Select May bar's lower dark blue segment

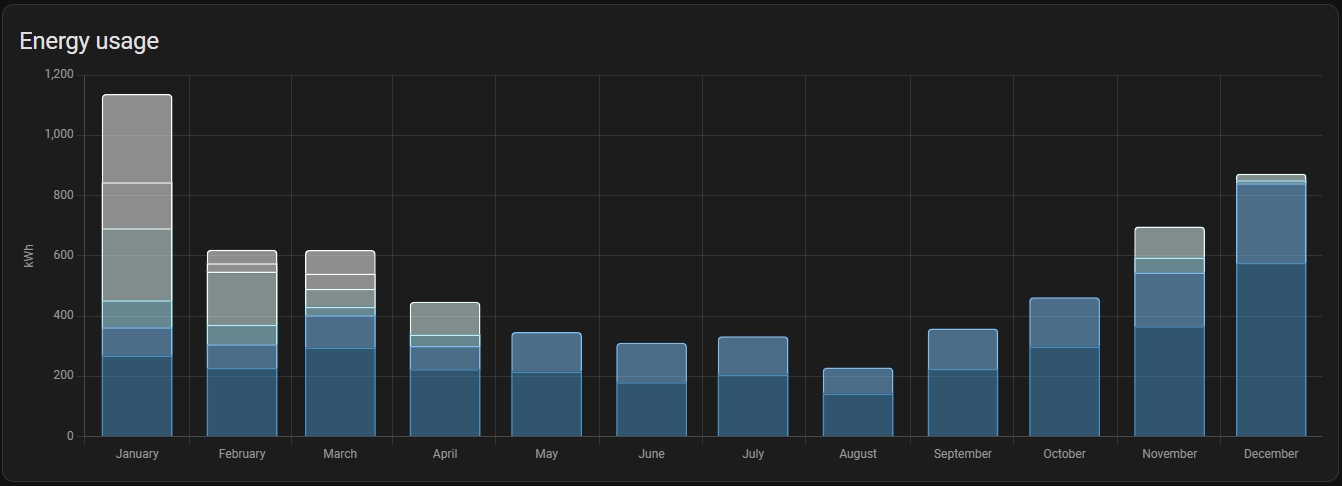click(546, 404)
